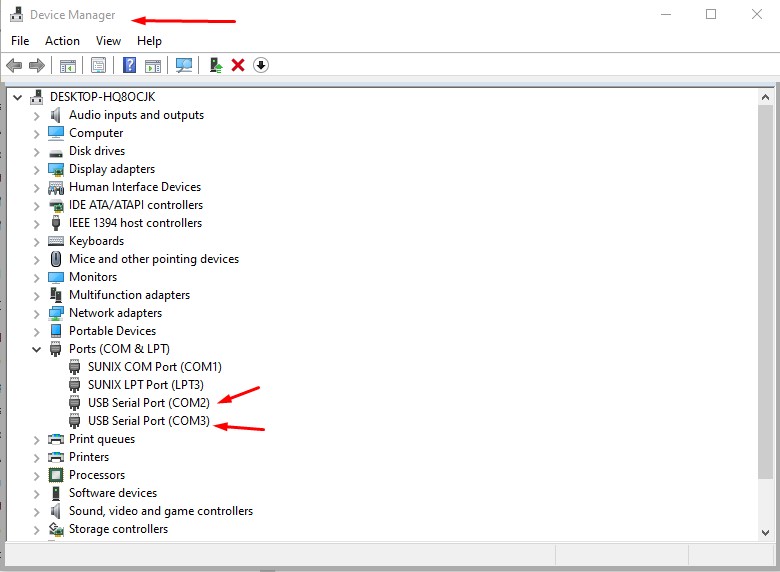
Task: Click the vertical scrollbar thumb
Action: [x=766, y=292]
